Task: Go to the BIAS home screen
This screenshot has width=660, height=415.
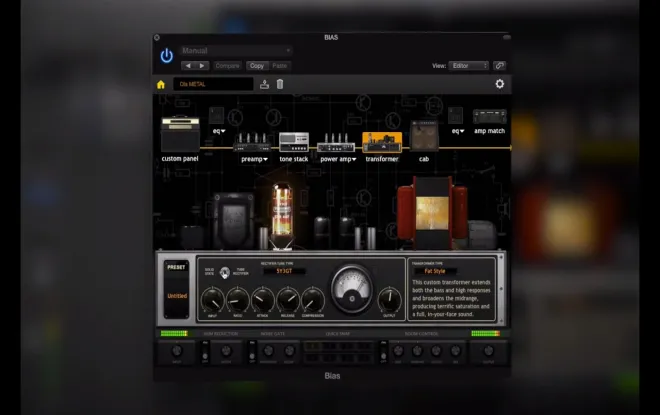Action: pyautogui.click(x=161, y=85)
